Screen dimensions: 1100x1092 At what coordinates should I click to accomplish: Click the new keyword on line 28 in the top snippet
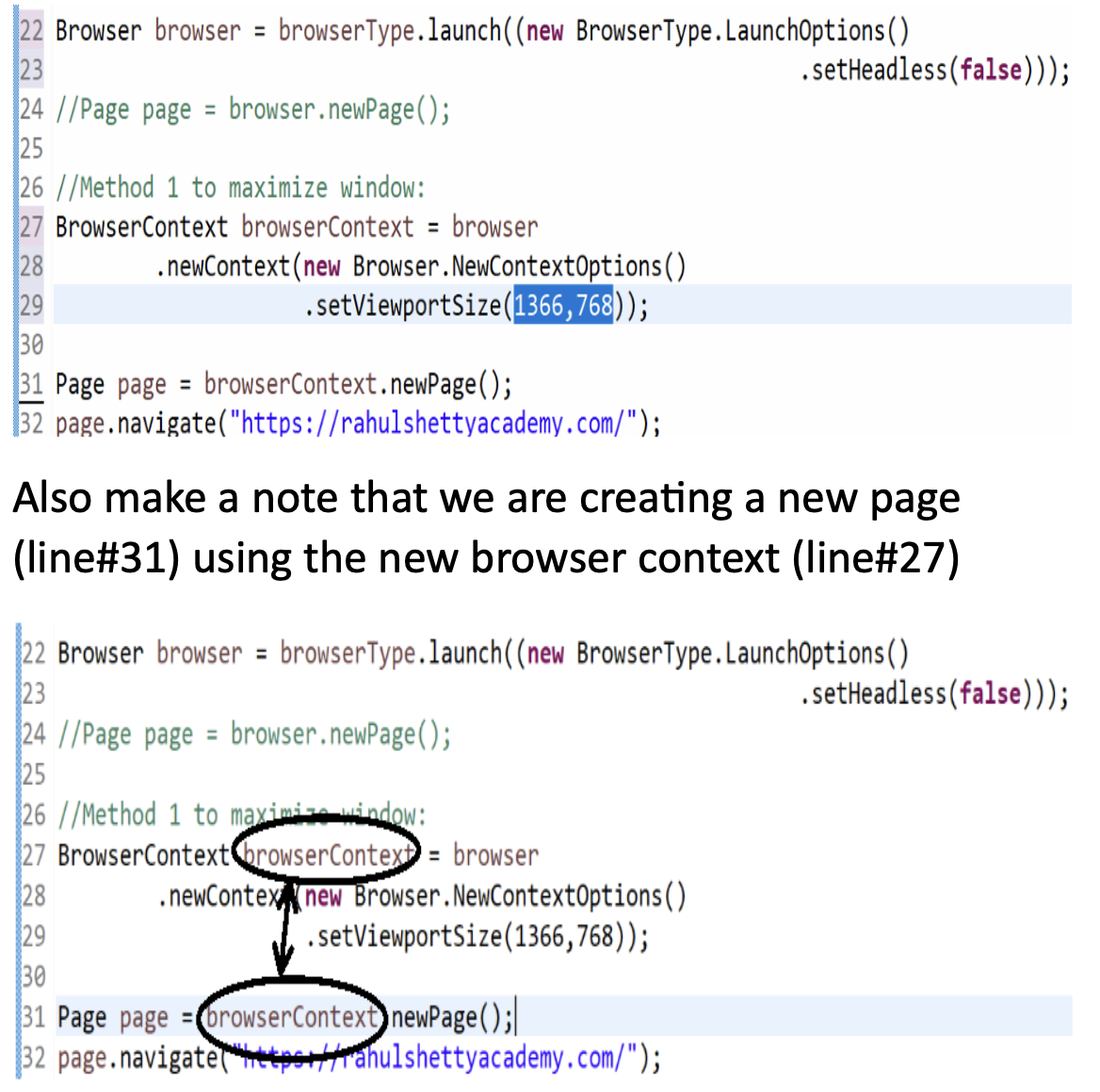(321, 267)
